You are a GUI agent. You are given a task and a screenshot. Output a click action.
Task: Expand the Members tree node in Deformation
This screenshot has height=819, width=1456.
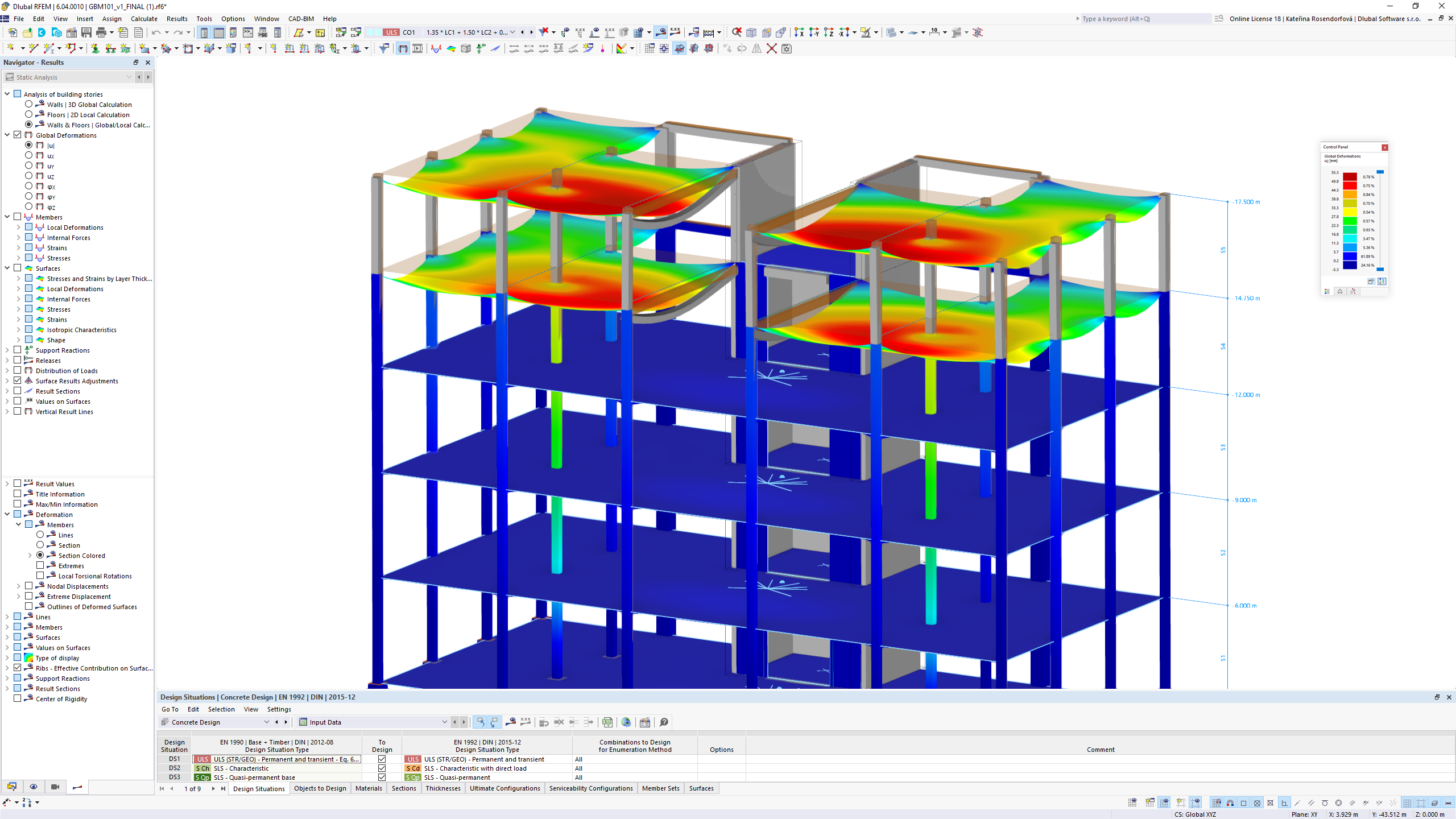17,524
